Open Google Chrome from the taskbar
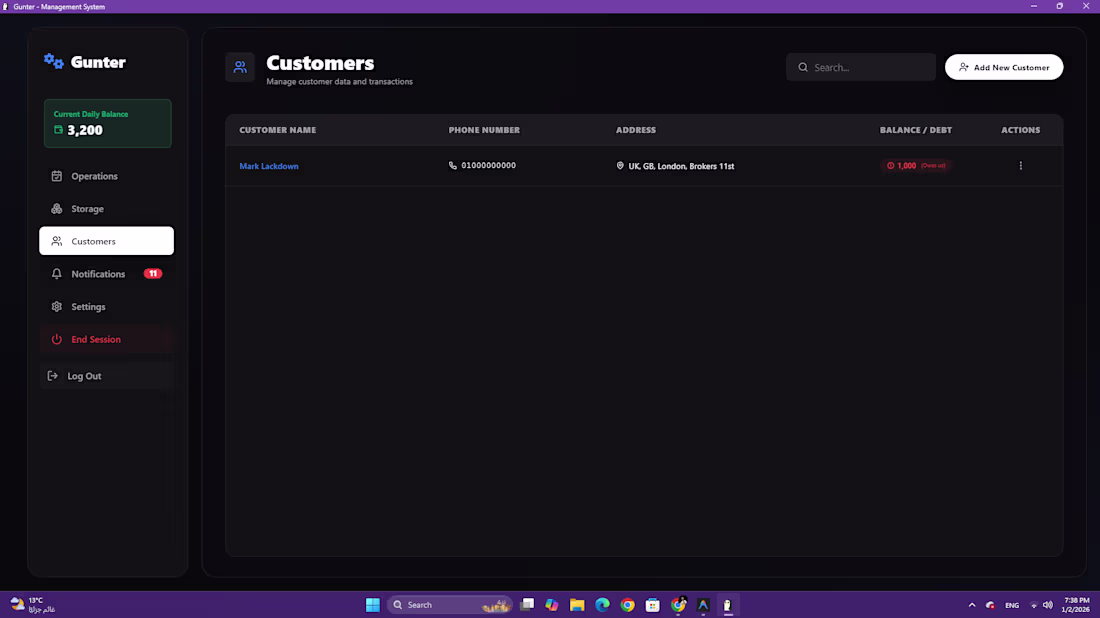Image resolution: width=1100 pixels, height=618 pixels. click(628, 605)
